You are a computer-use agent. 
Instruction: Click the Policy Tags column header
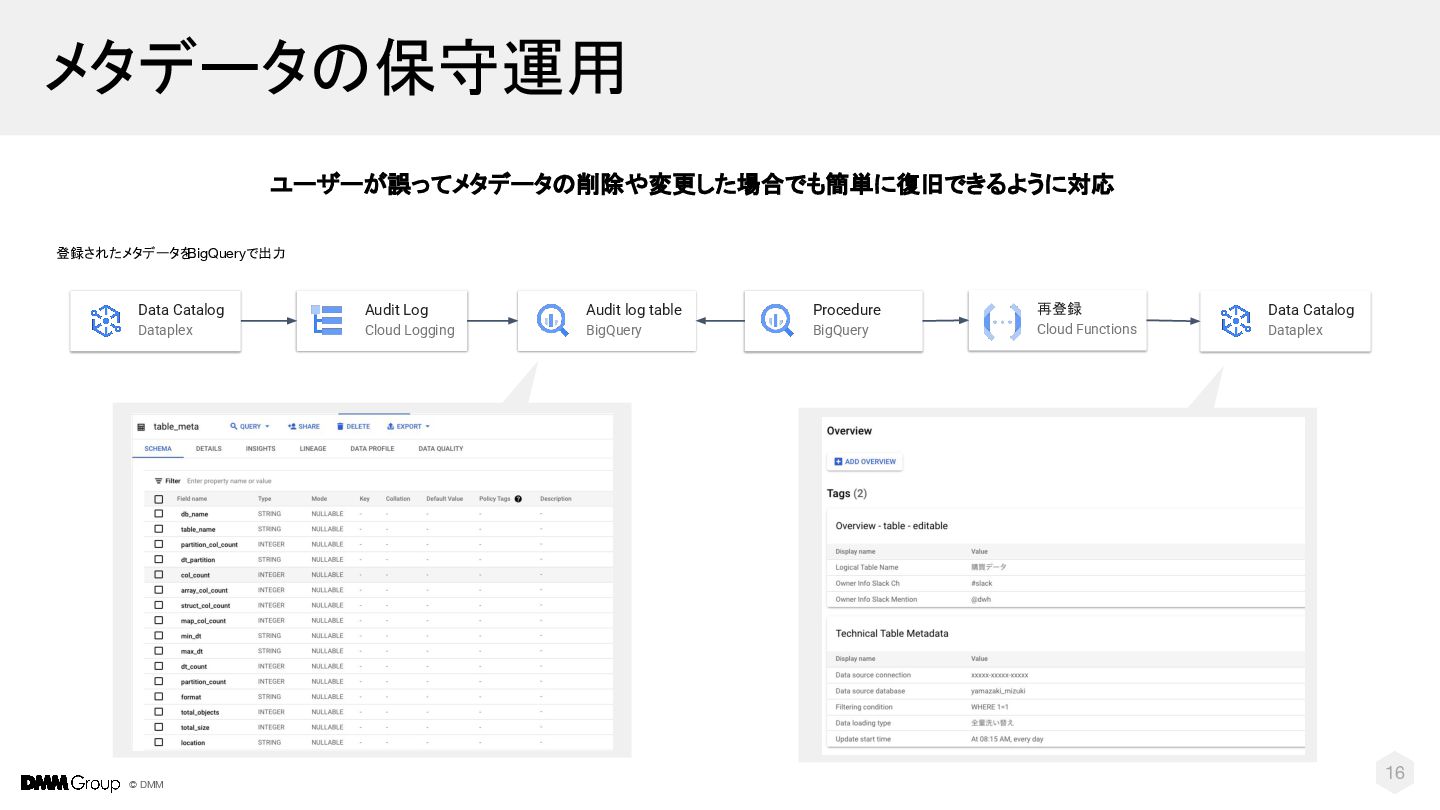(x=494, y=499)
